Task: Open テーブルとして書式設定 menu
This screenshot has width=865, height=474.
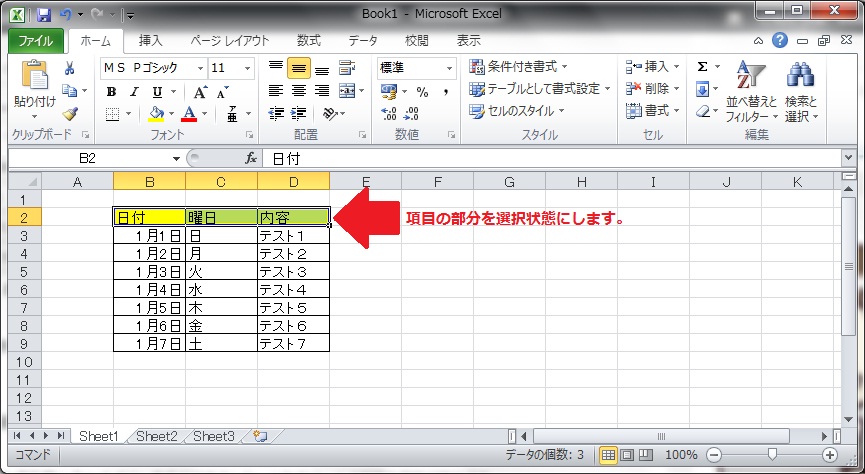Action: point(540,89)
